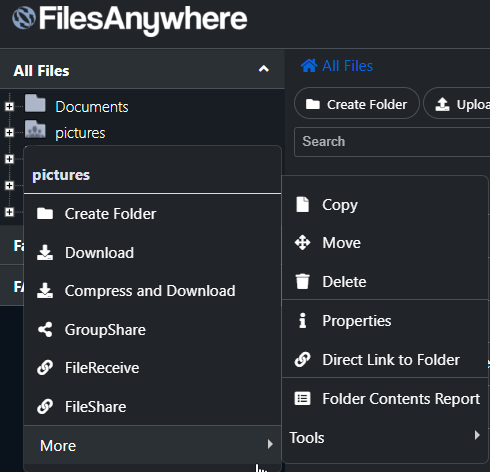Click the four-arrow icon beside Move
Viewport: 490px width, 472px height.
[303, 243]
